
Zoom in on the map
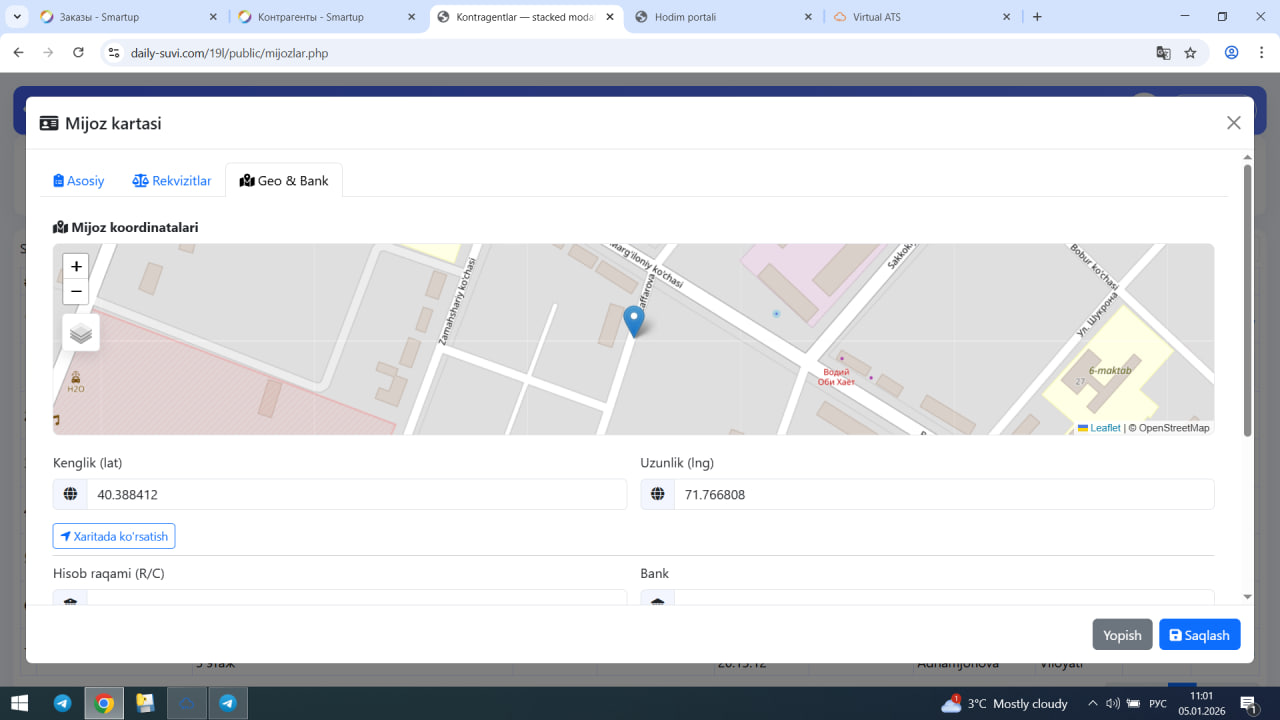(x=76, y=266)
